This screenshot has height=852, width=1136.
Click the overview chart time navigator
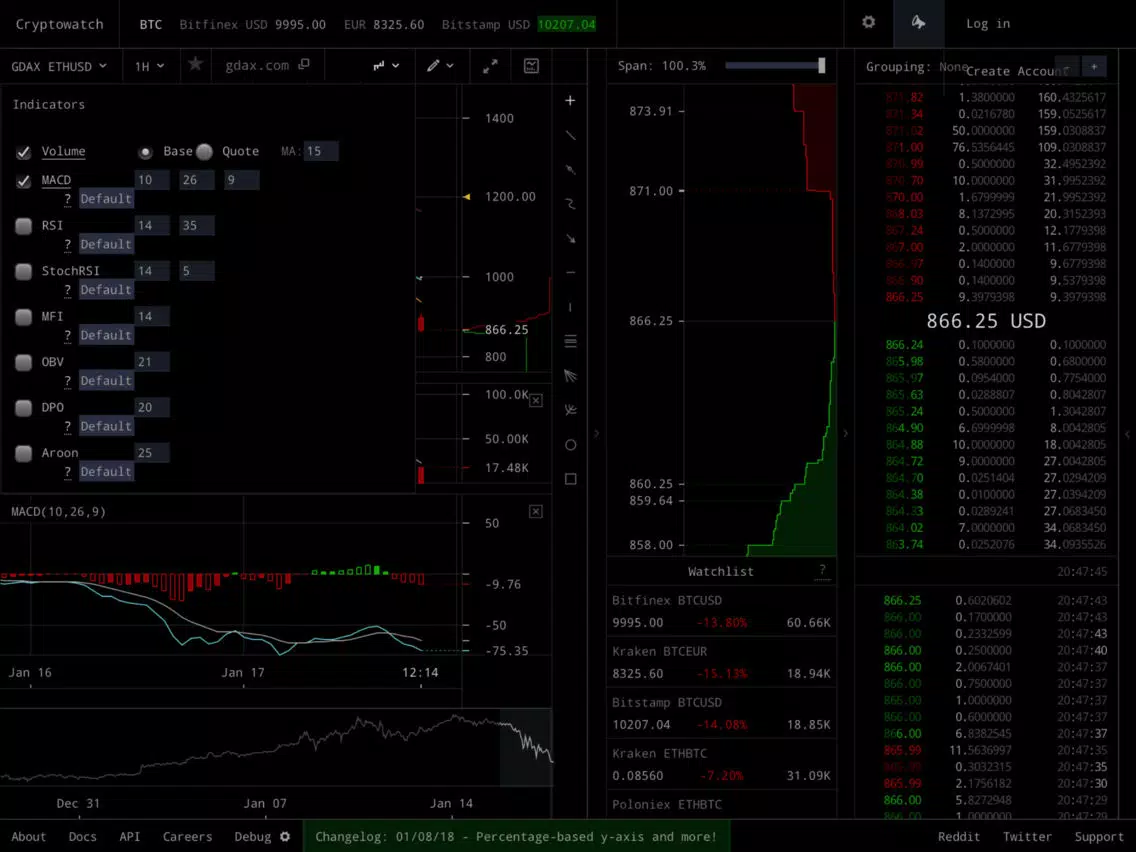click(x=276, y=748)
